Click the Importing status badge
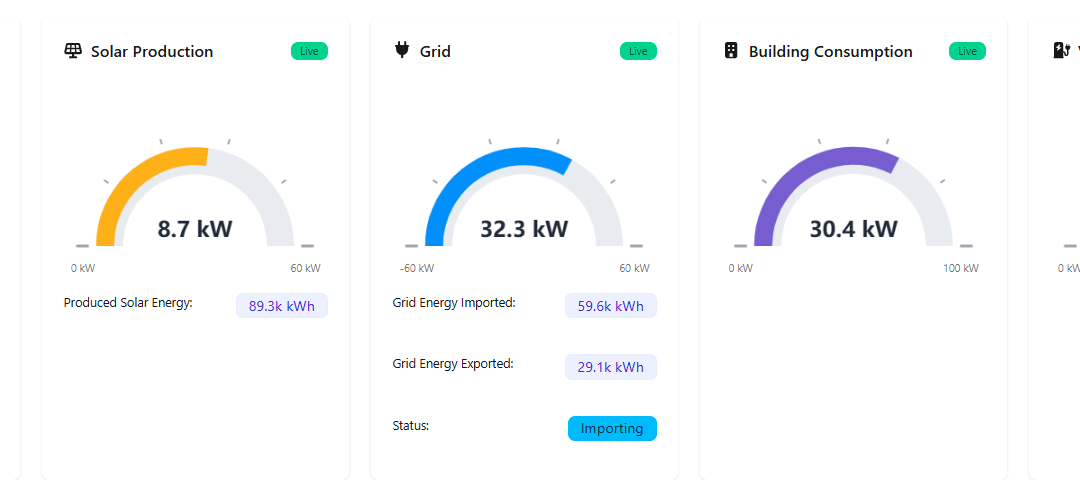The height and width of the screenshot is (480, 1080). (x=612, y=428)
